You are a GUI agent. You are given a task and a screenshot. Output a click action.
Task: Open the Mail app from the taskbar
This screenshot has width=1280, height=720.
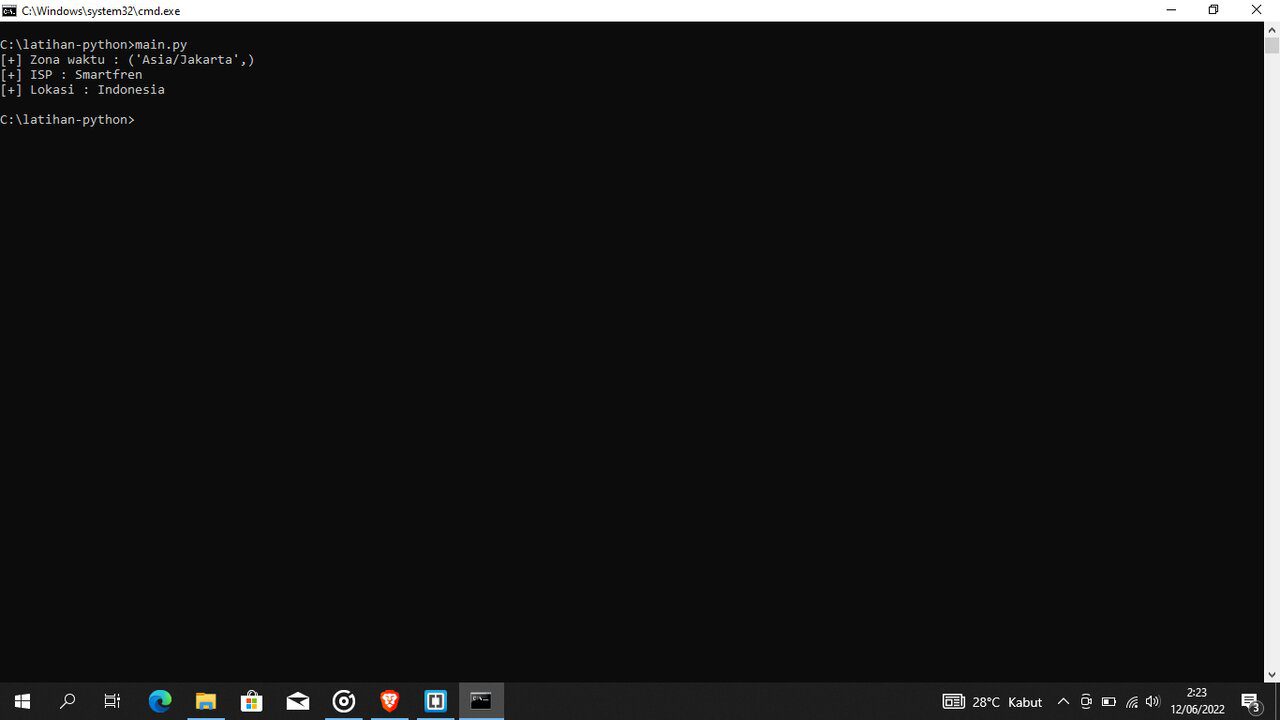point(298,702)
